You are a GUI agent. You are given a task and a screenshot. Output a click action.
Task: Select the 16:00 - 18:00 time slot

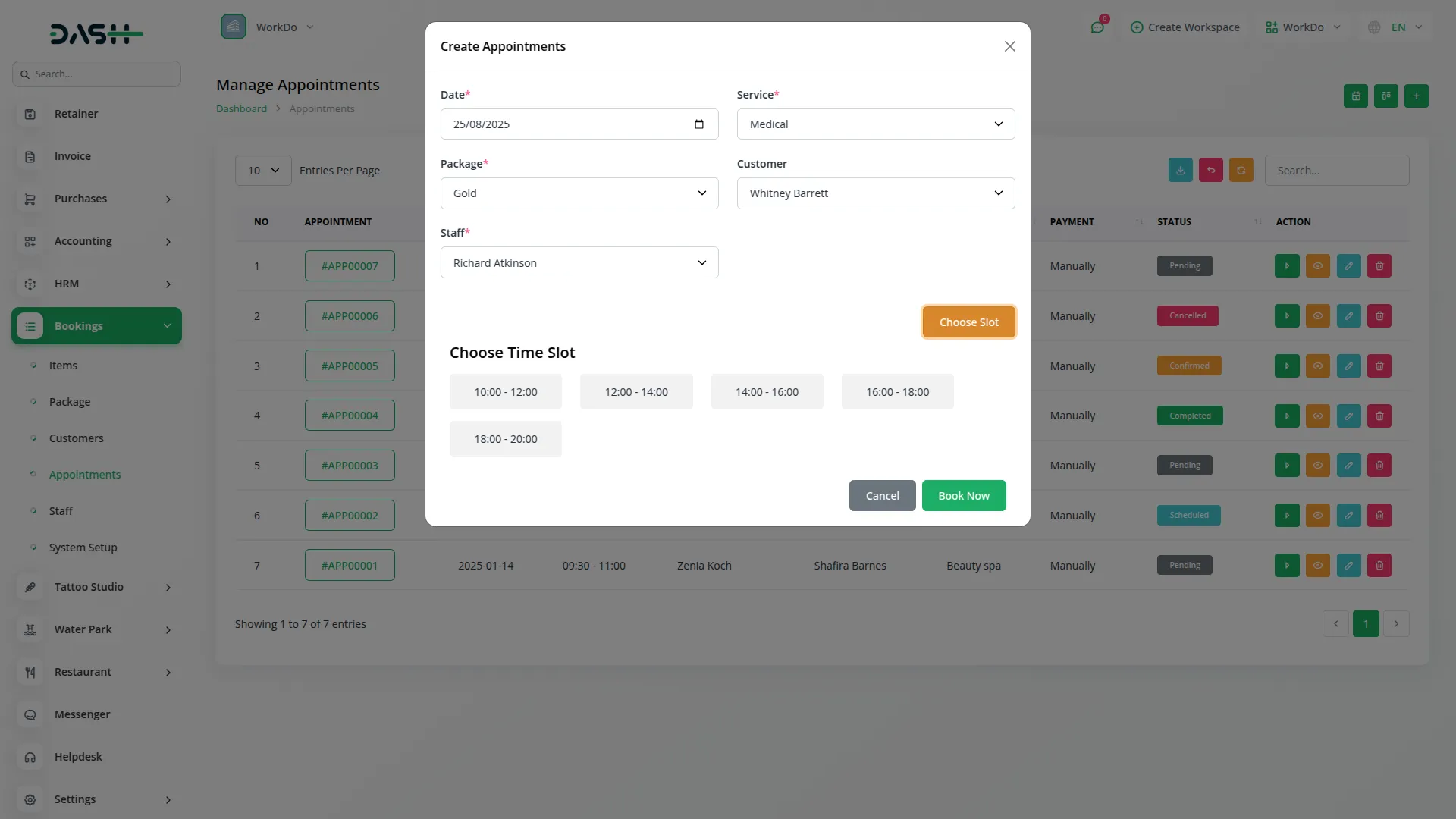click(897, 392)
